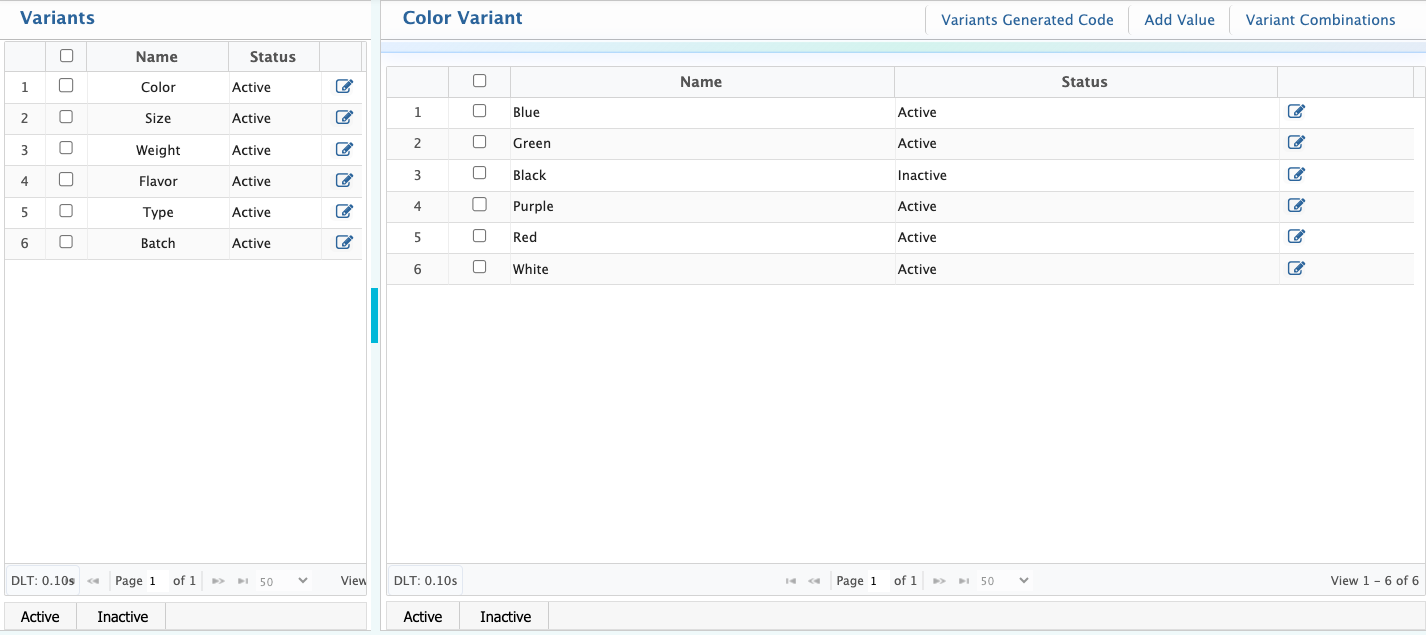
Task: Check the Purple value checkbox
Action: 479,205
